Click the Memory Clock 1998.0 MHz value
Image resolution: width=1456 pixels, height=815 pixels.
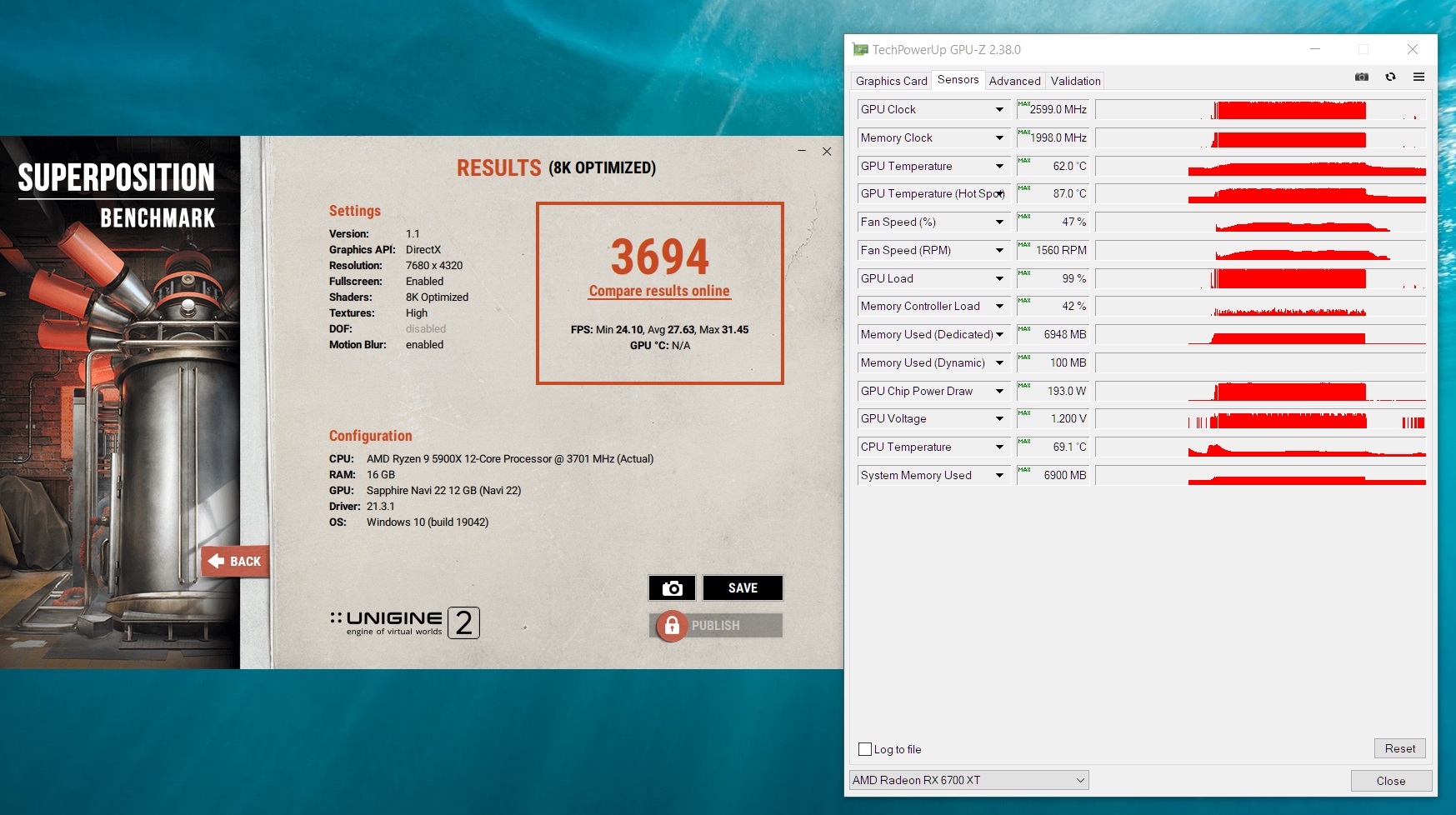(x=1053, y=138)
